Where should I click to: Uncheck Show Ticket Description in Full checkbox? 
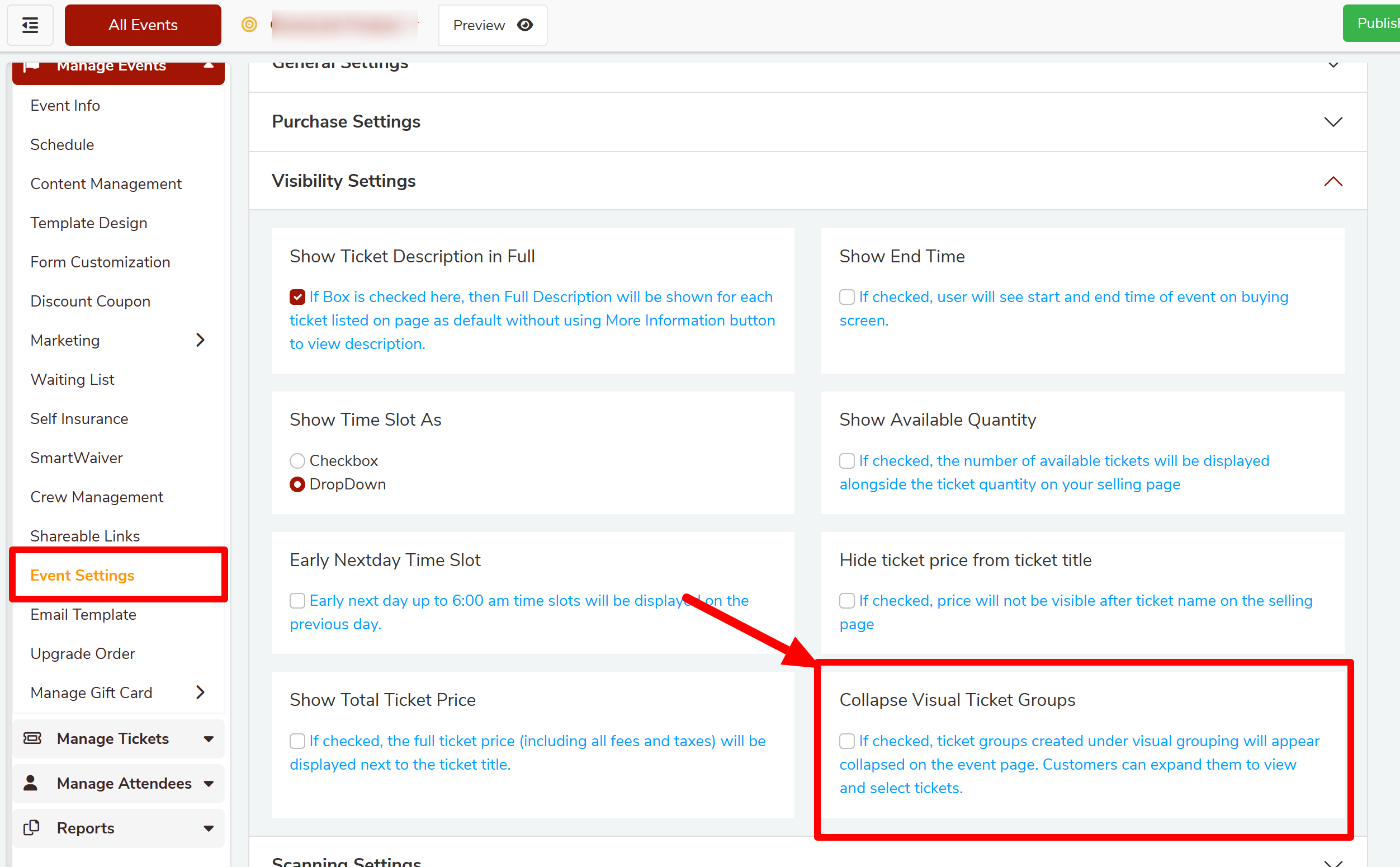tap(297, 297)
